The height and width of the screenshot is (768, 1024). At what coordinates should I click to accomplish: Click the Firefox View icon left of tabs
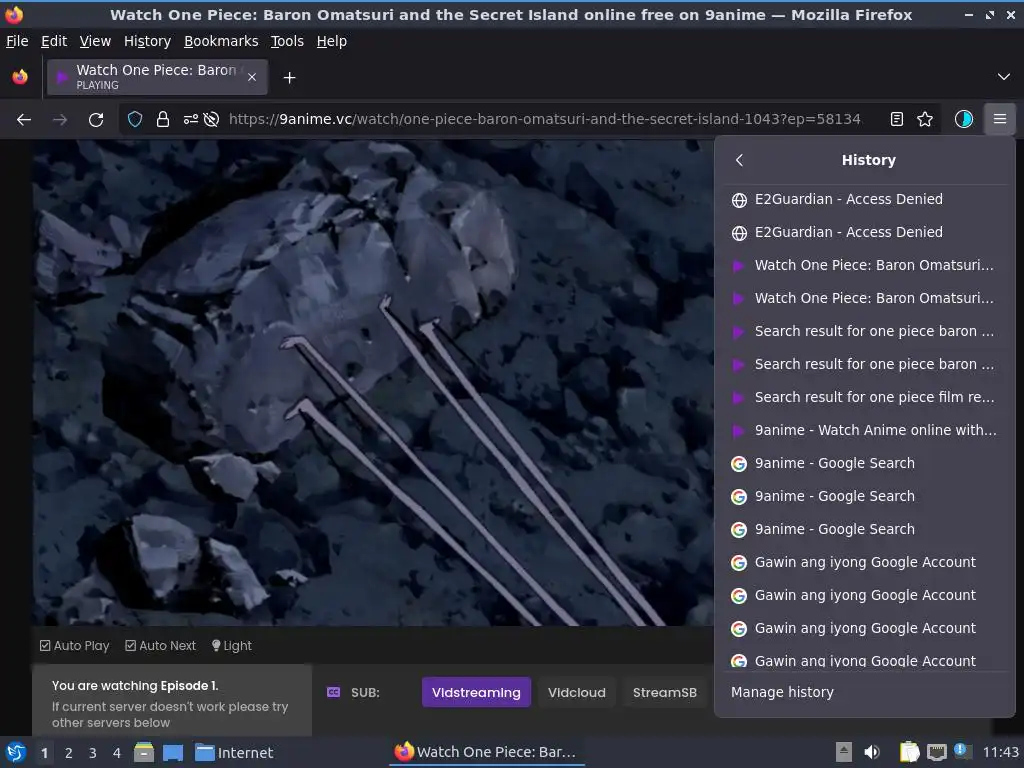coord(20,77)
